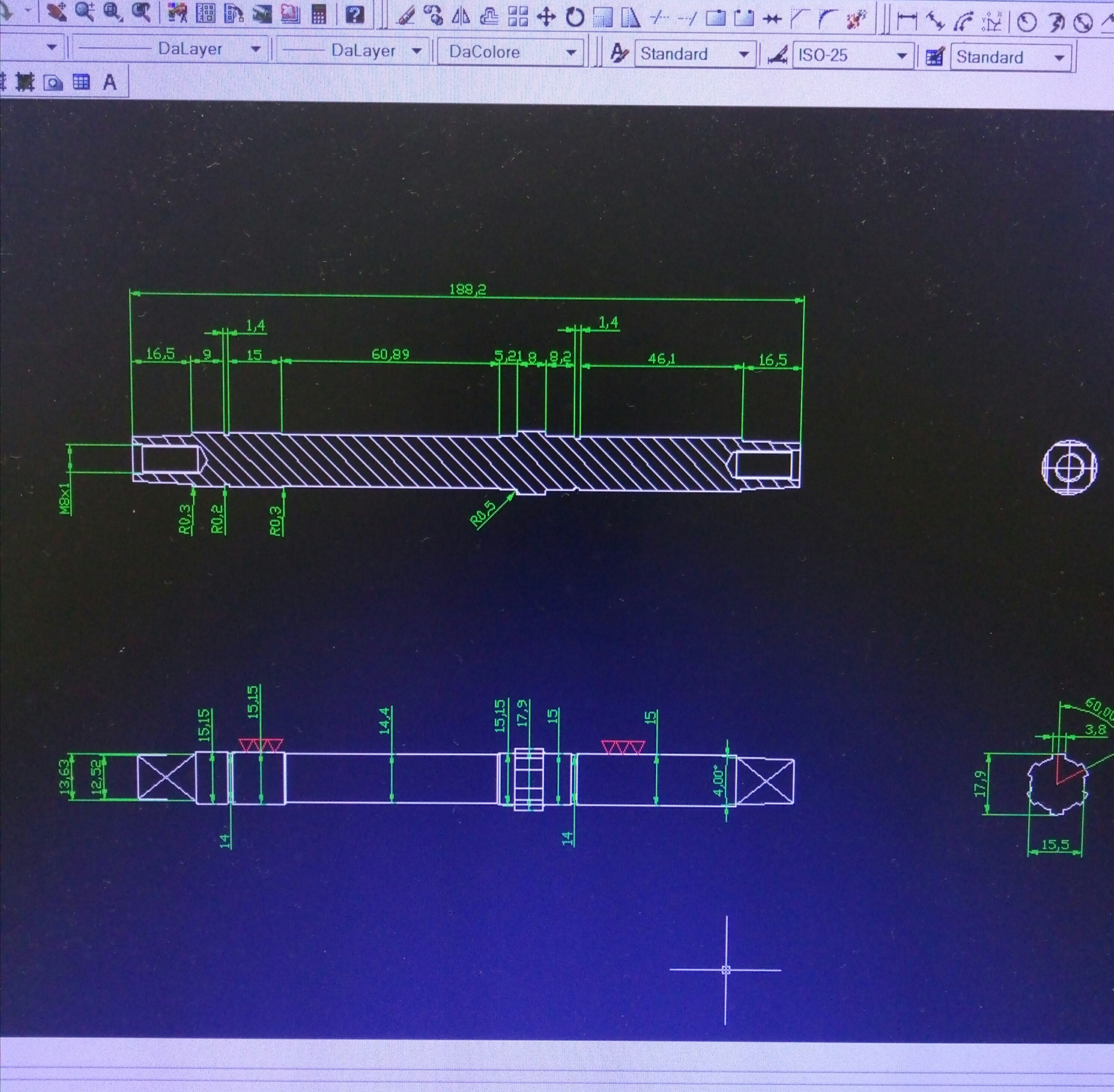
Task: Open the Table Style manager icon
Action: [x=934, y=57]
